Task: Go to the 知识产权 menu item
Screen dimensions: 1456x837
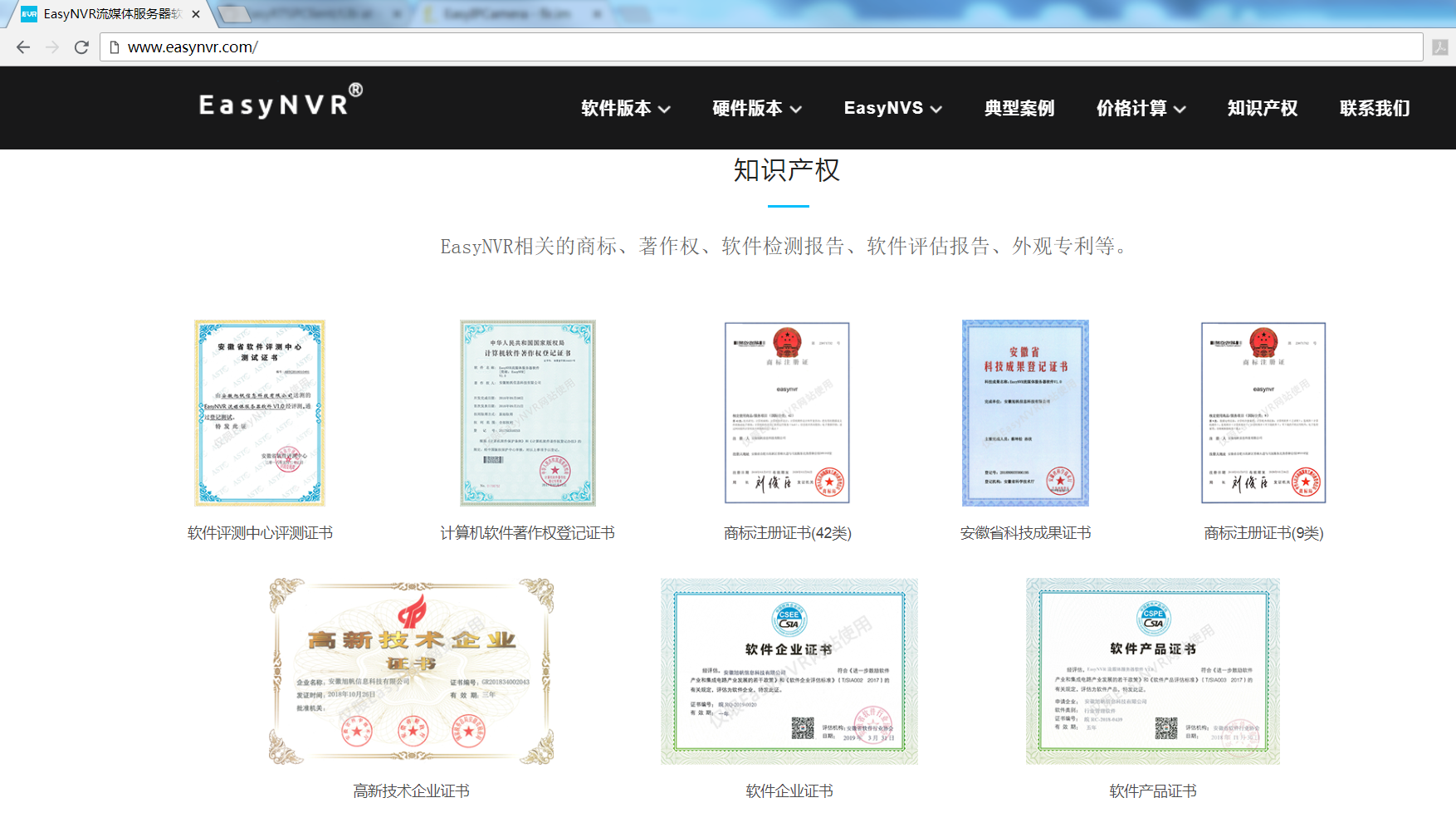Action: point(1263,108)
